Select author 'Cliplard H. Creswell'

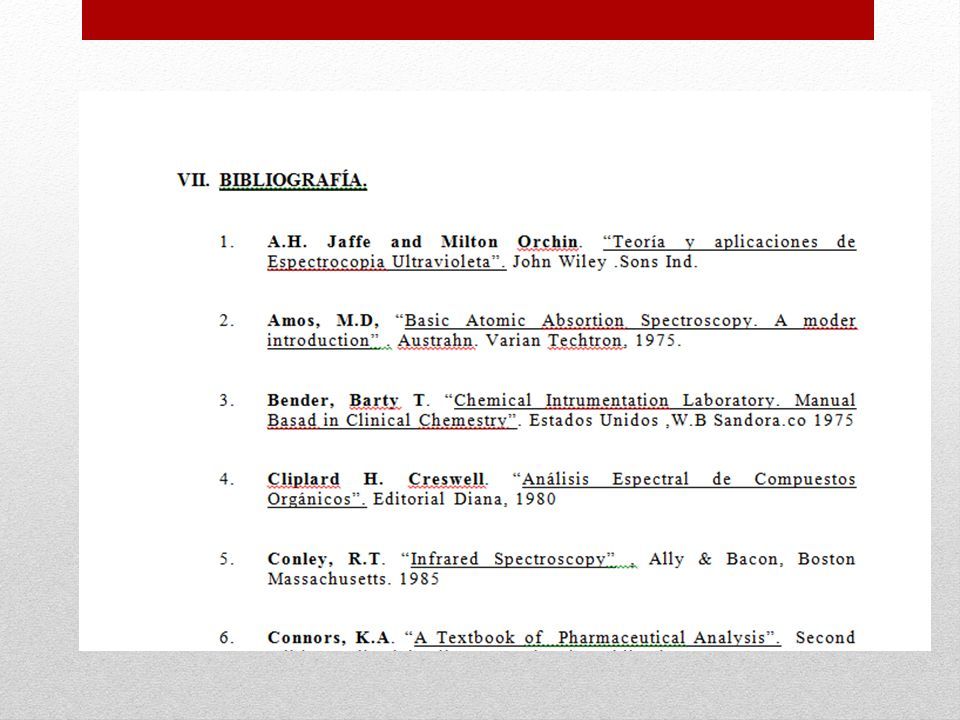pos(377,479)
